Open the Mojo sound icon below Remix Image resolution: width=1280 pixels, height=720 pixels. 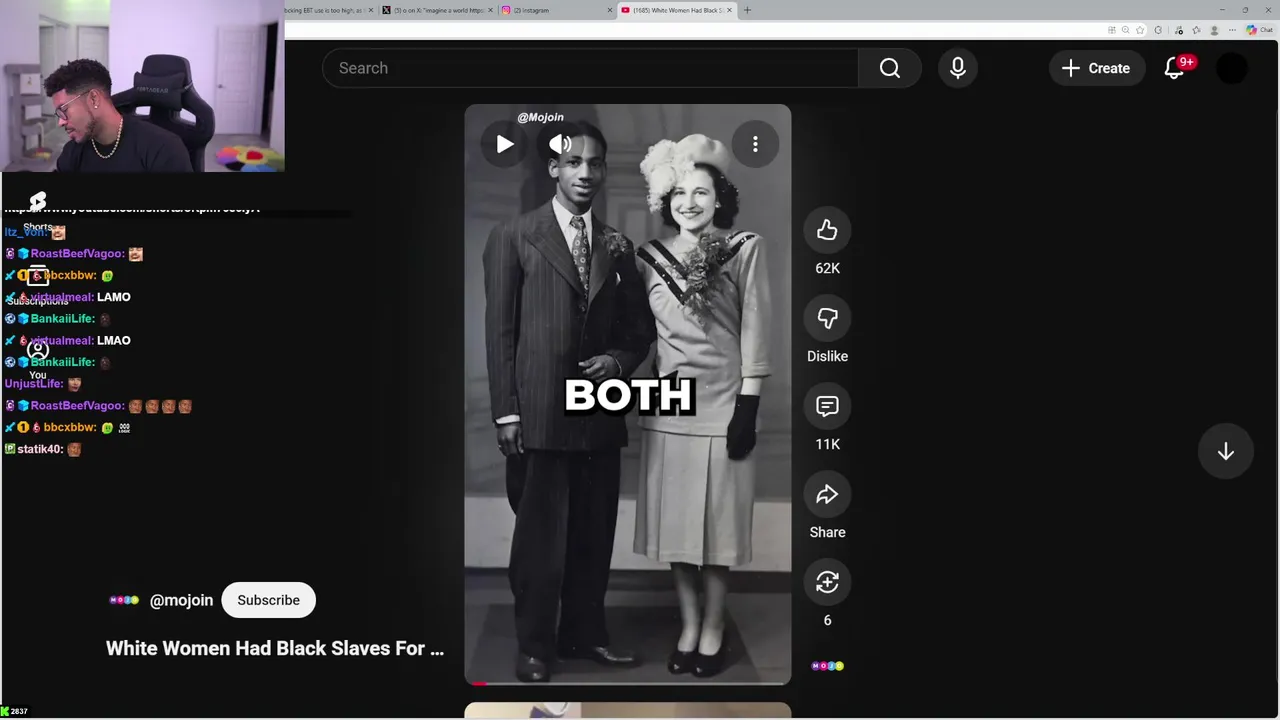pos(827,666)
